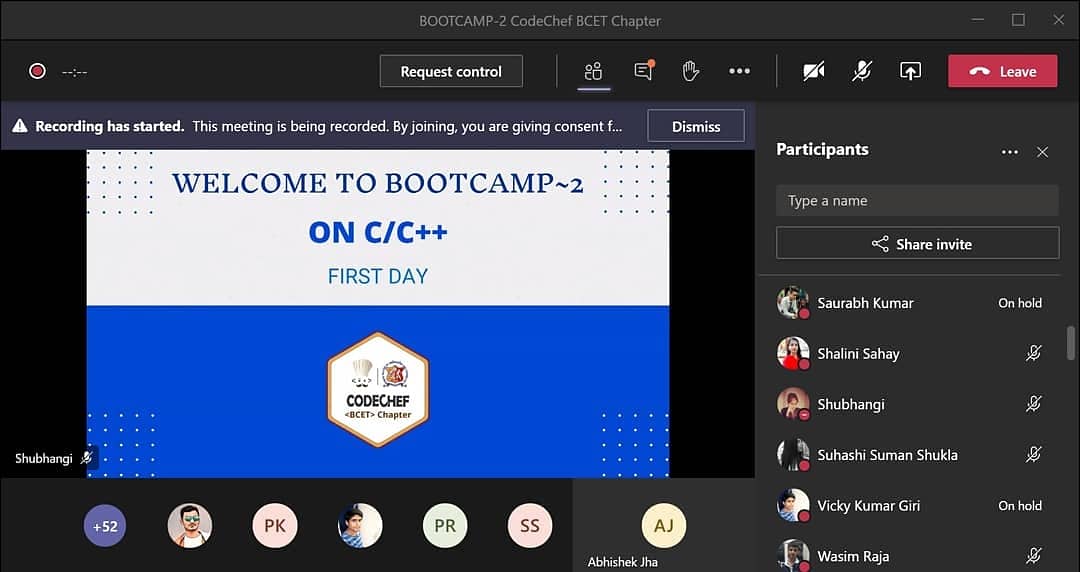The height and width of the screenshot is (572, 1080).
Task: Turn on the camera
Action: pos(813,72)
